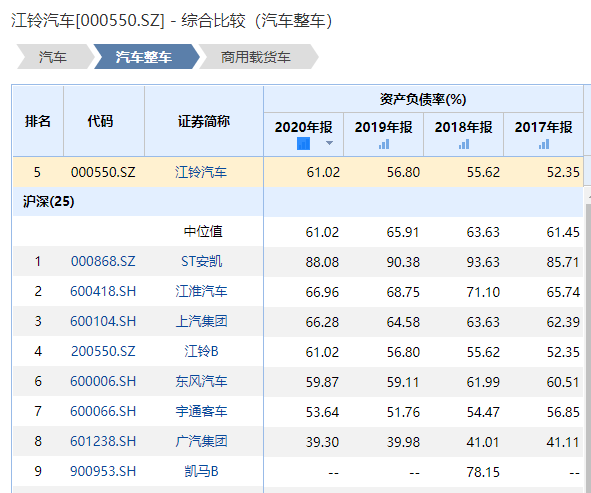This screenshot has width=591, height=493.
Task: Click the 证券简称 column header
Action: 204,121
